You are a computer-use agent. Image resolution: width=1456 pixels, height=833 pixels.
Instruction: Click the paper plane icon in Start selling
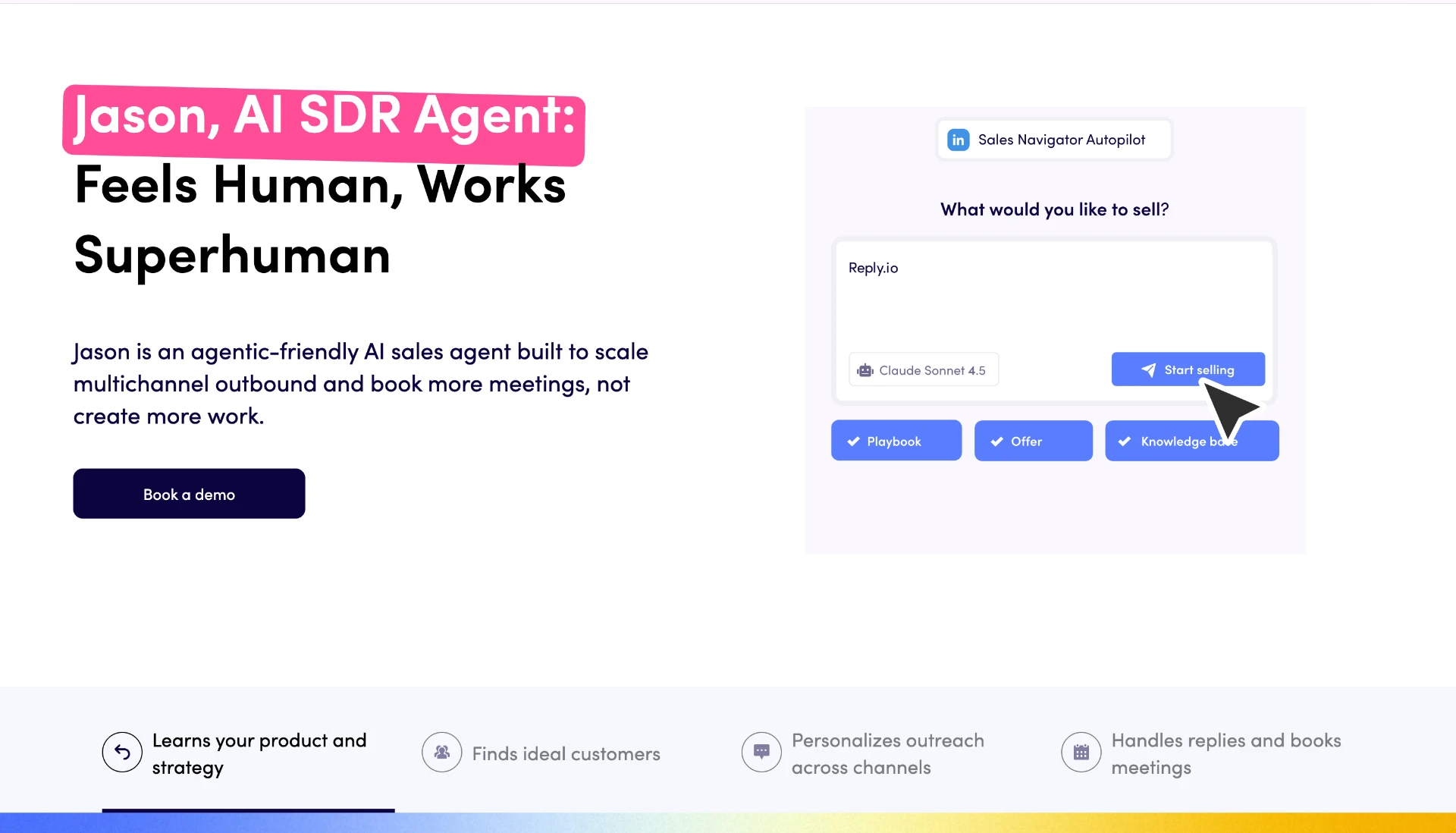pyautogui.click(x=1149, y=369)
